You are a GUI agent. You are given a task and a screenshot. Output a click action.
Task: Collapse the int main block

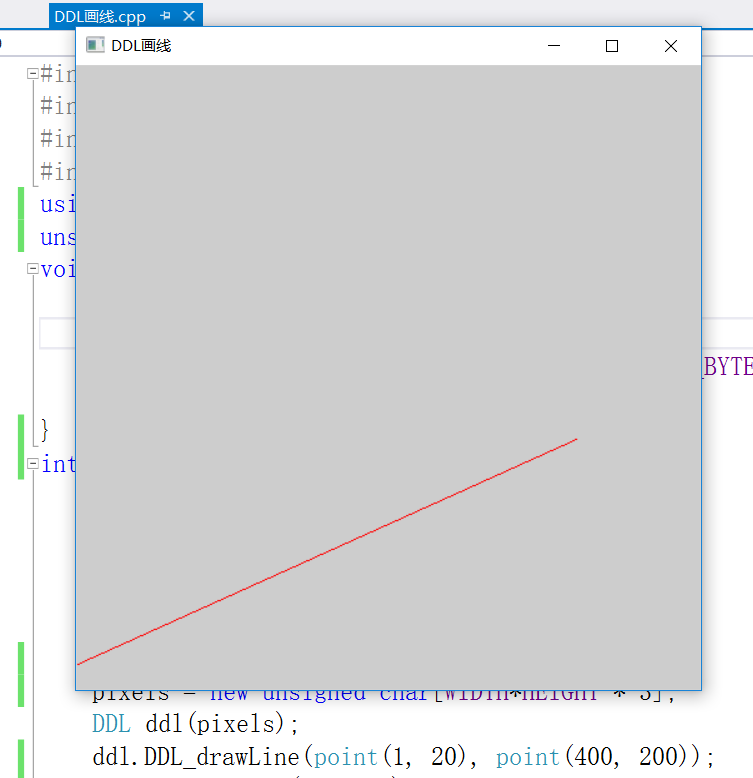click(x=33, y=463)
